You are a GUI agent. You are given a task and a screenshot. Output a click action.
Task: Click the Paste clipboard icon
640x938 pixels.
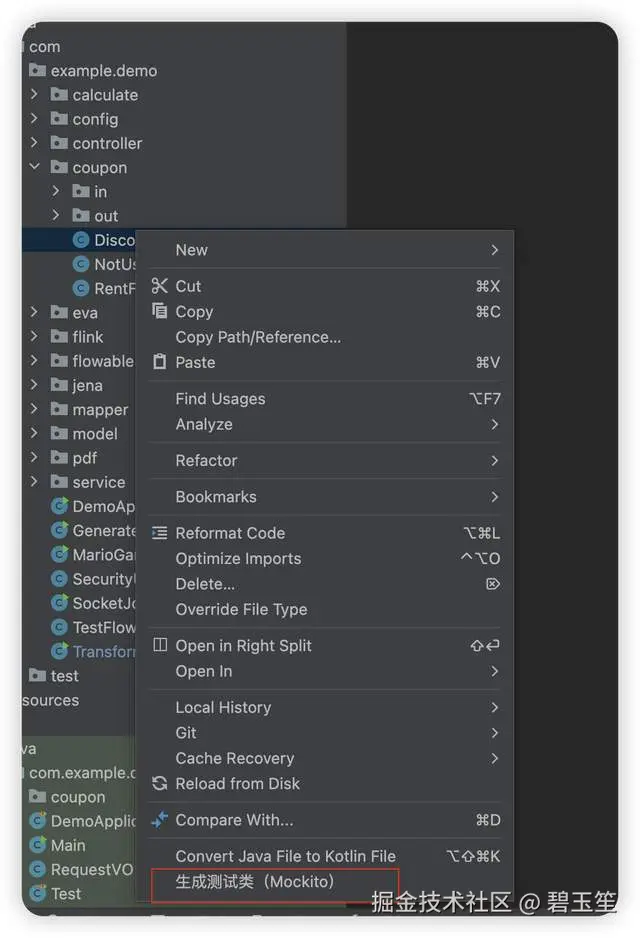159,362
